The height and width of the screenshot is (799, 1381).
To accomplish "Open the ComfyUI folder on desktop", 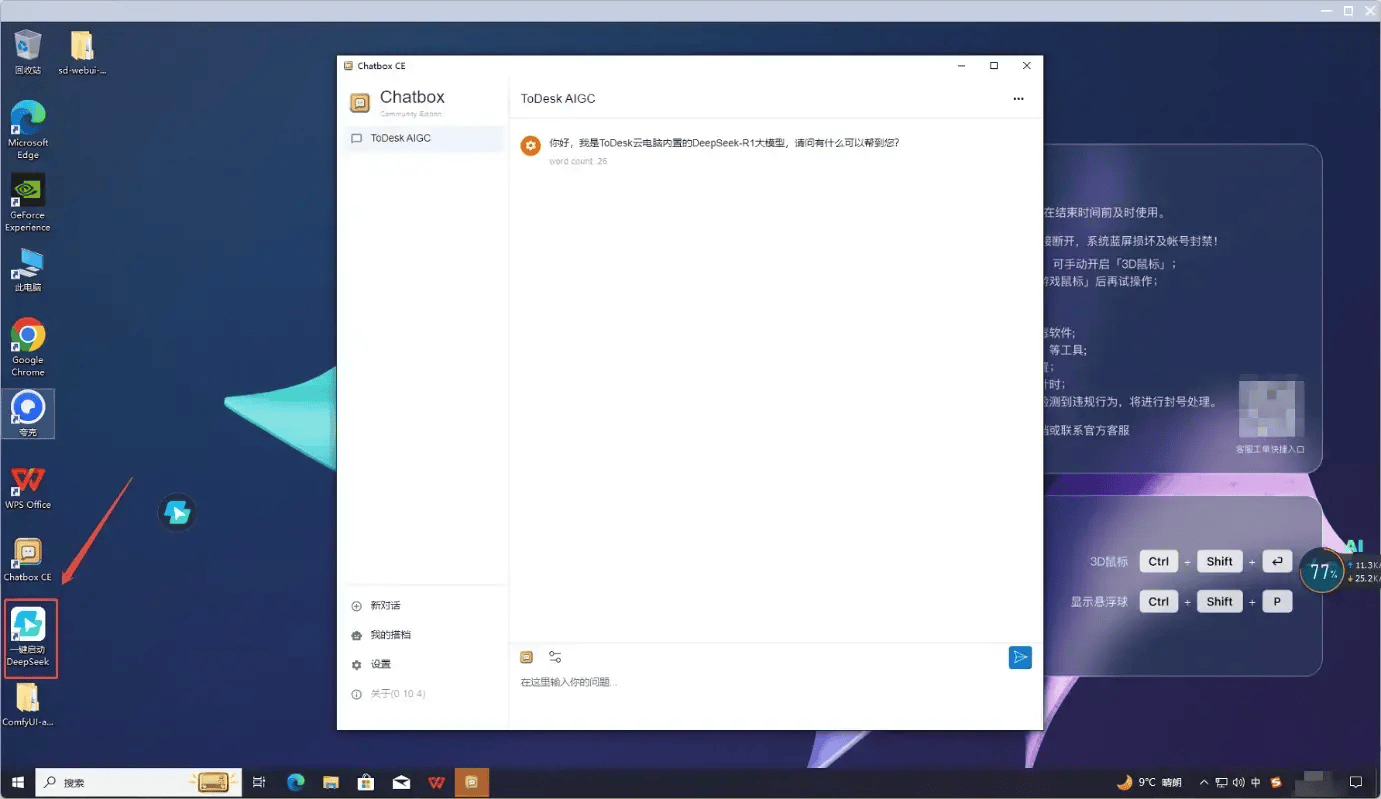I will tap(28, 704).
